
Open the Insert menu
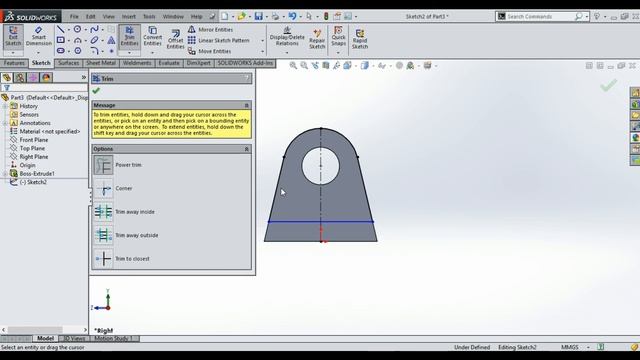129,16
